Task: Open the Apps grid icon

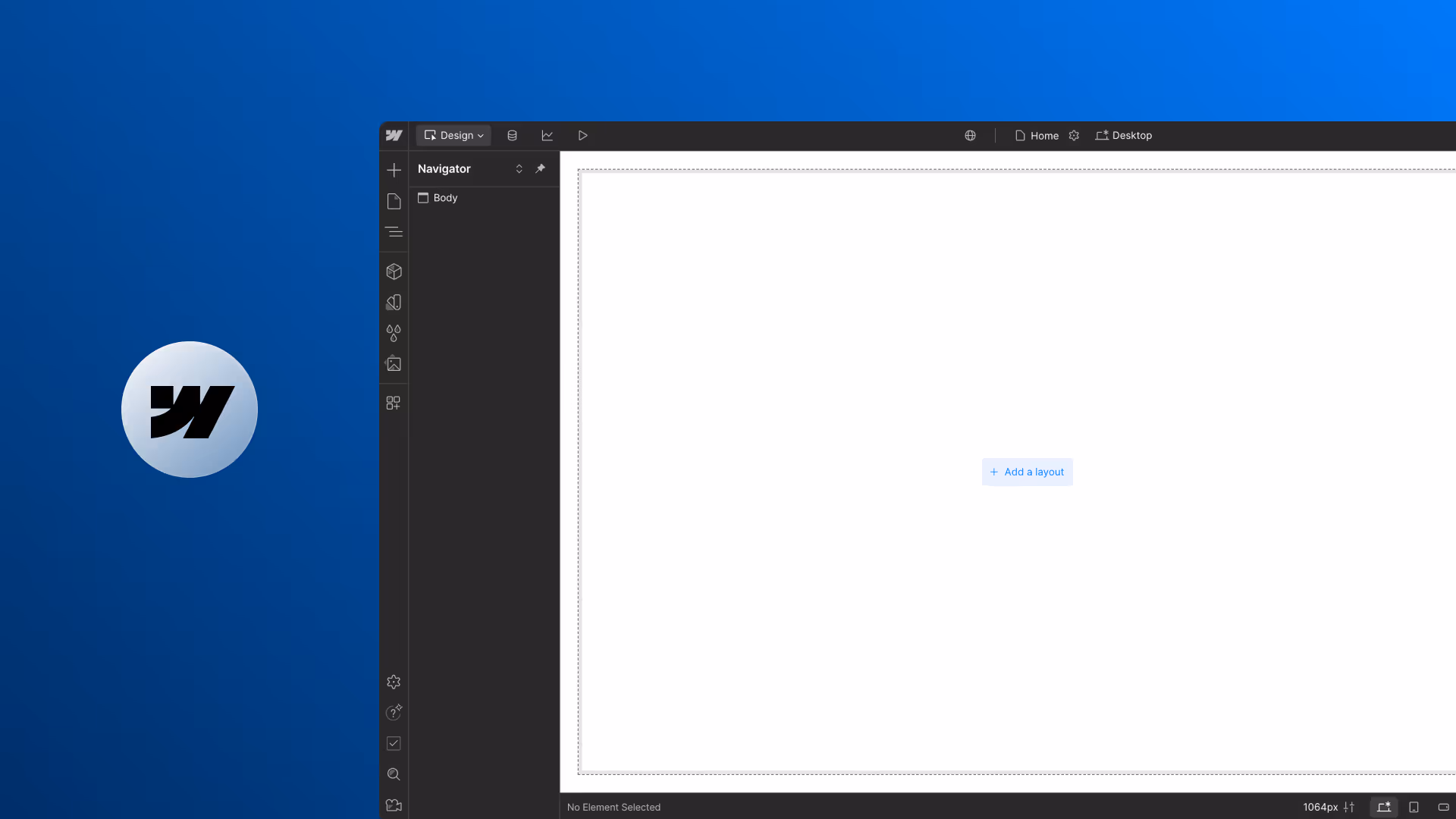Action: point(394,403)
